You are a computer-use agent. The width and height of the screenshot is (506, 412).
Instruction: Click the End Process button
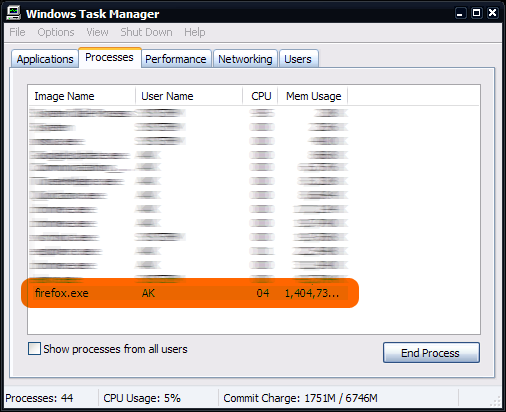431,353
